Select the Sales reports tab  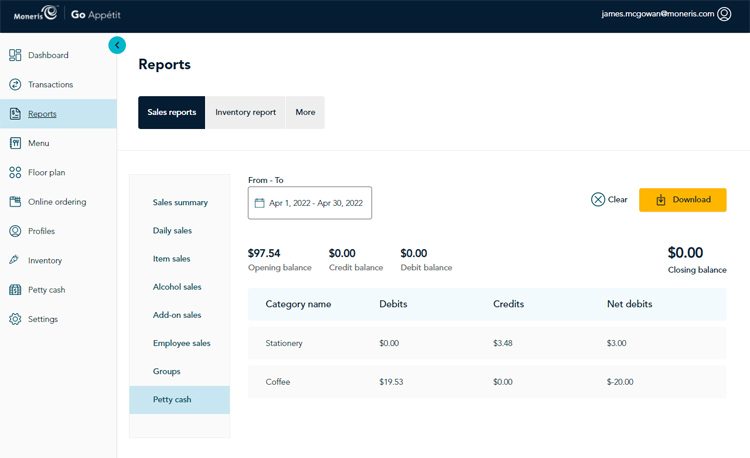tap(172, 112)
